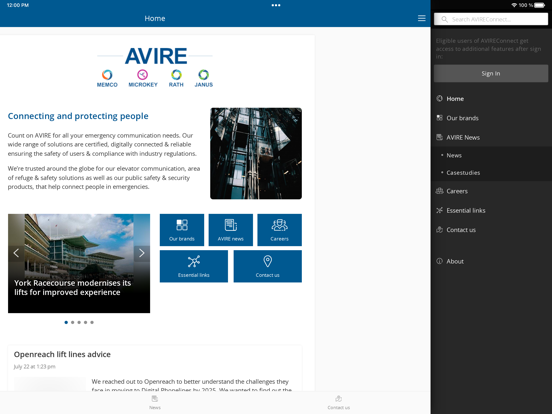Screen dimensions: 552x414
Task: Select the fourth carousel dot
Action: click(85, 322)
